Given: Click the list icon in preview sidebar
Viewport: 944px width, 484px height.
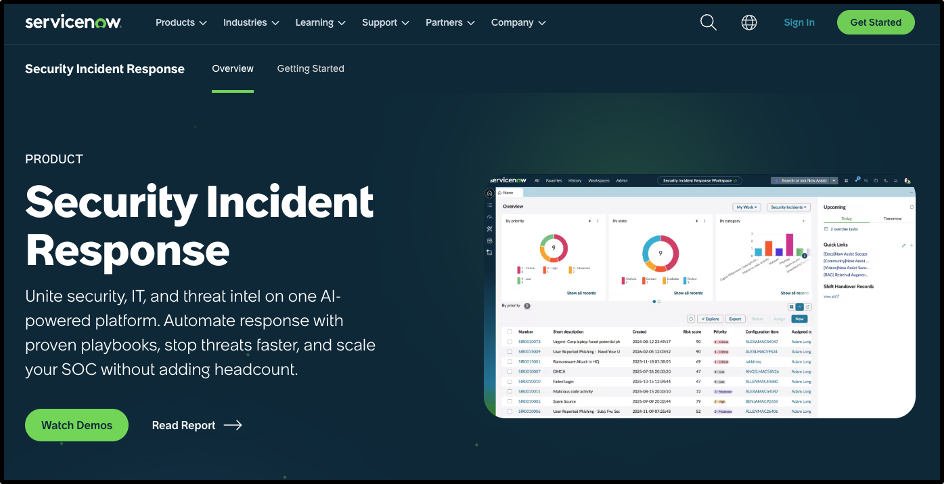Looking at the screenshot, I should pyautogui.click(x=489, y=205).
